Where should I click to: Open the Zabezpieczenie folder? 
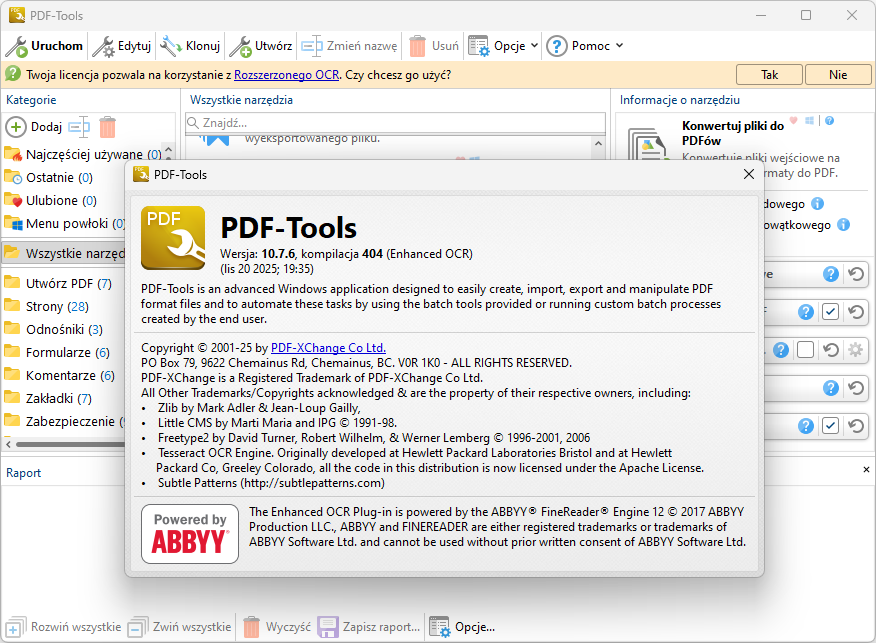click(64, 421)
